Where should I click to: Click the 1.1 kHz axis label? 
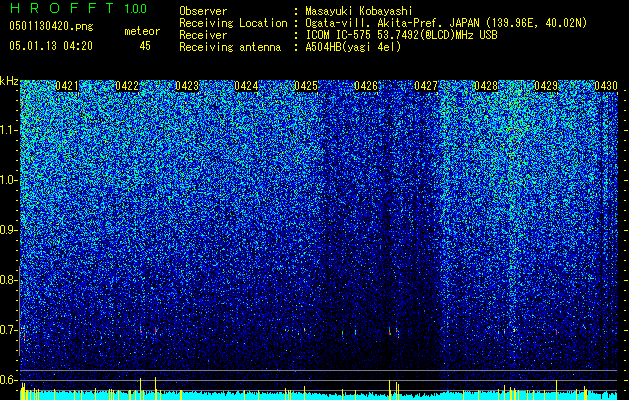pyautogui.click(x=9, y=130)
